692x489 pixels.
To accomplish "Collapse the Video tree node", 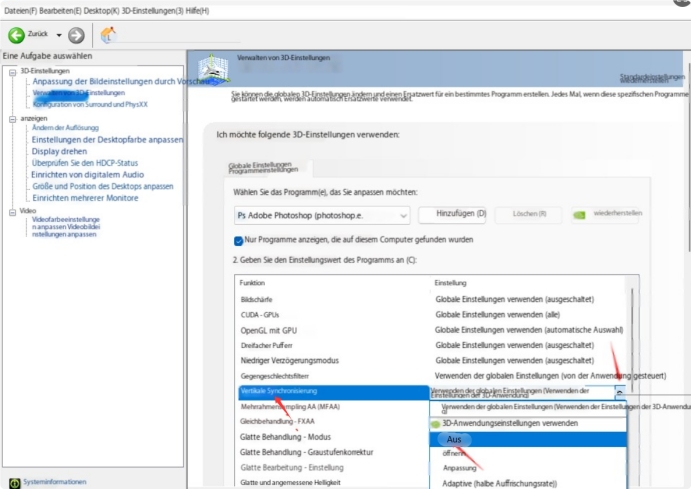I will click(12, 211).
